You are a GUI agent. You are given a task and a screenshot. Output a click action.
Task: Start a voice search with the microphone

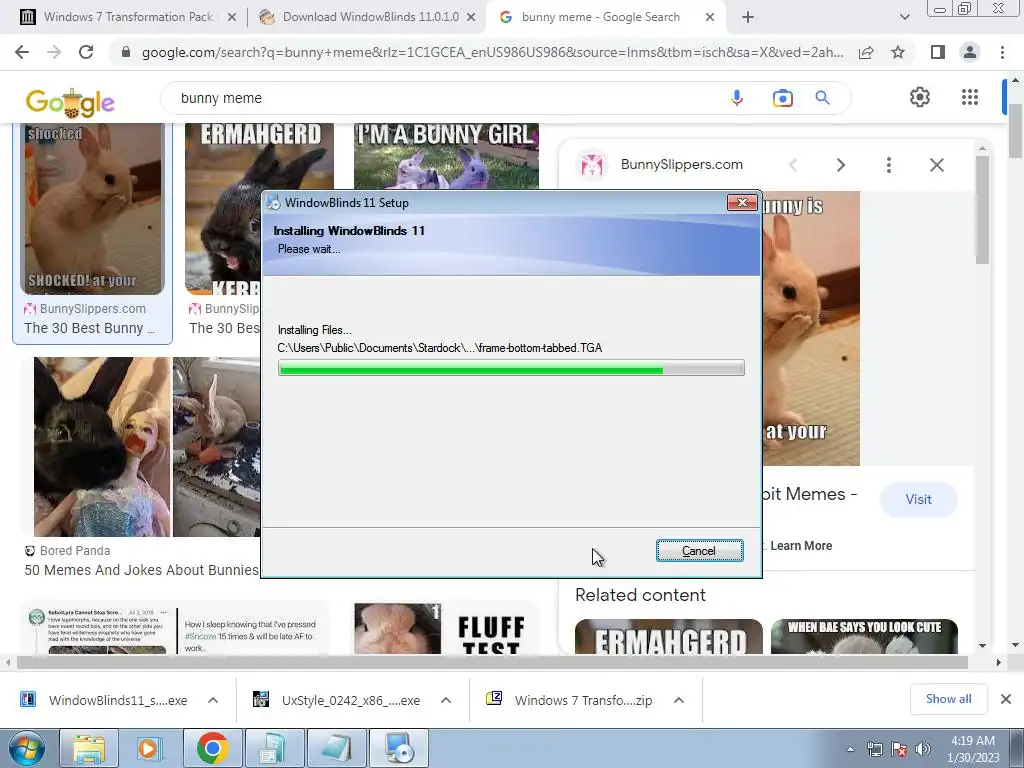point(737,98)
